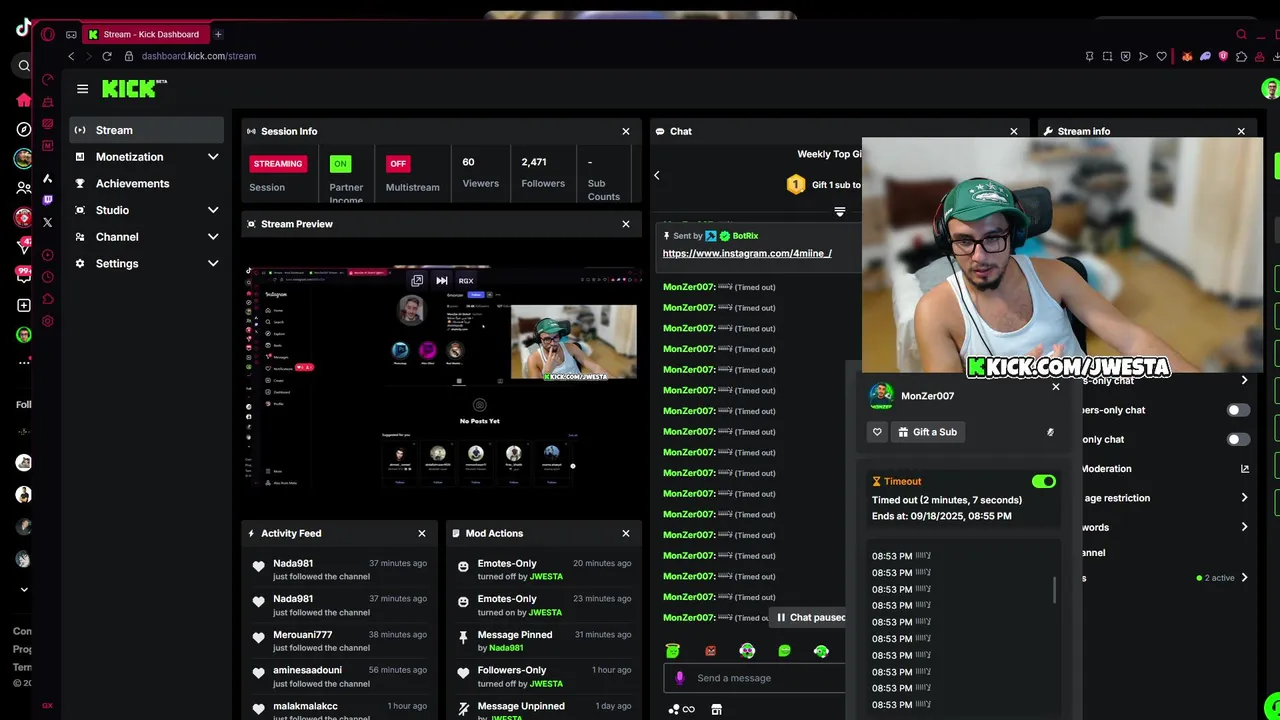Click aminesaadouni in Activity Feed

[308, 670]
